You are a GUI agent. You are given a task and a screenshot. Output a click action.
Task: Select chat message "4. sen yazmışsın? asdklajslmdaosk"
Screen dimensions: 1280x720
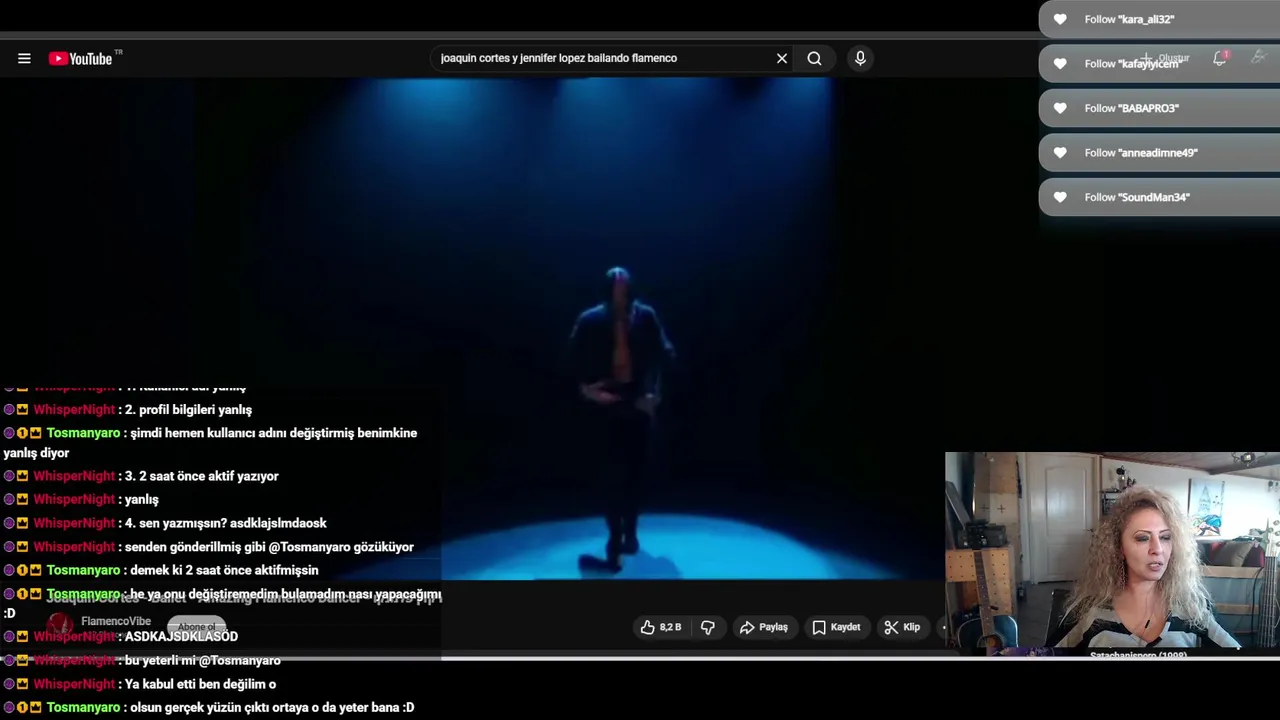coord(226,523)
